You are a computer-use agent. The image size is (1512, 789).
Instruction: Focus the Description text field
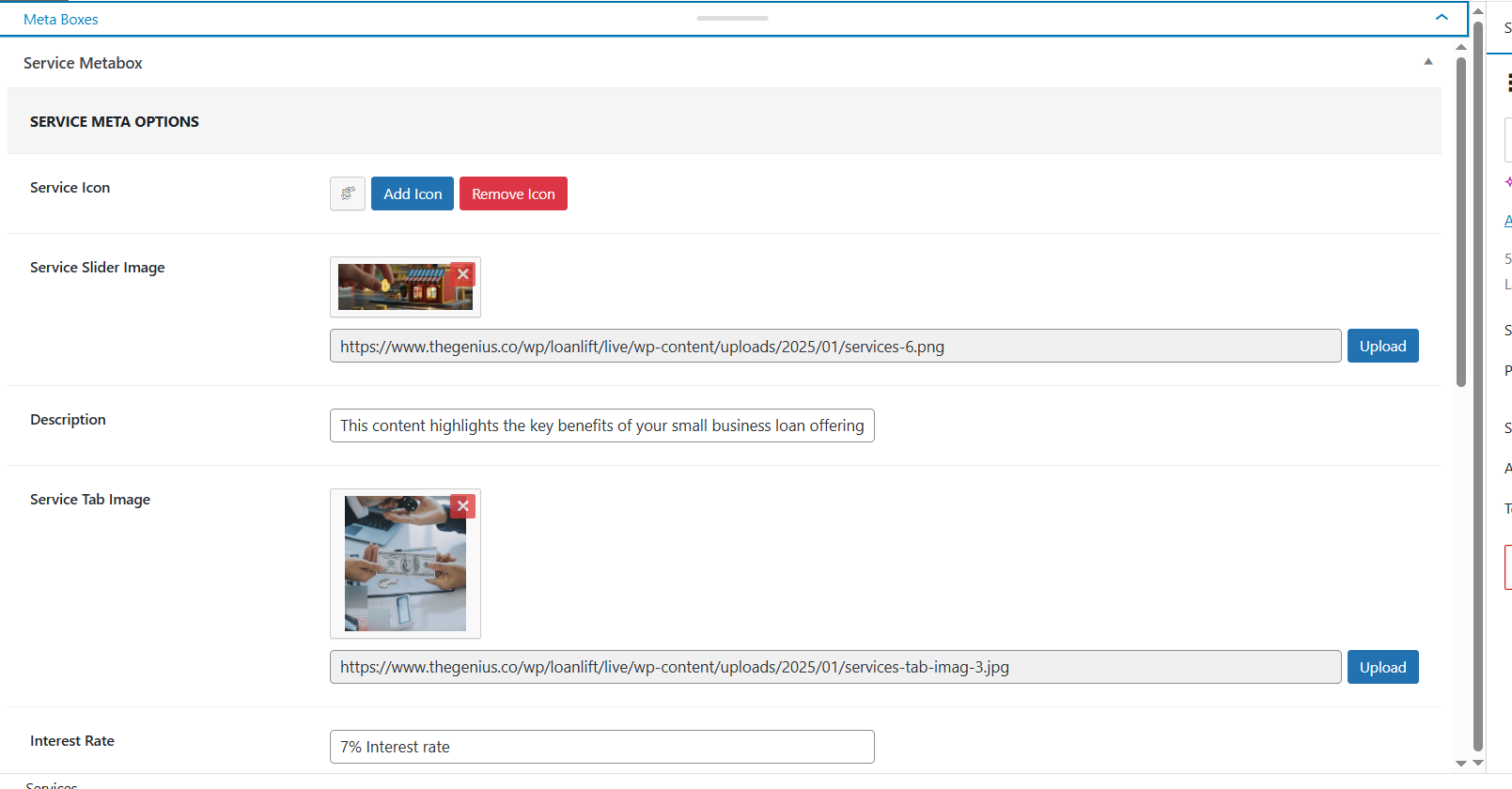coord(601,425)
